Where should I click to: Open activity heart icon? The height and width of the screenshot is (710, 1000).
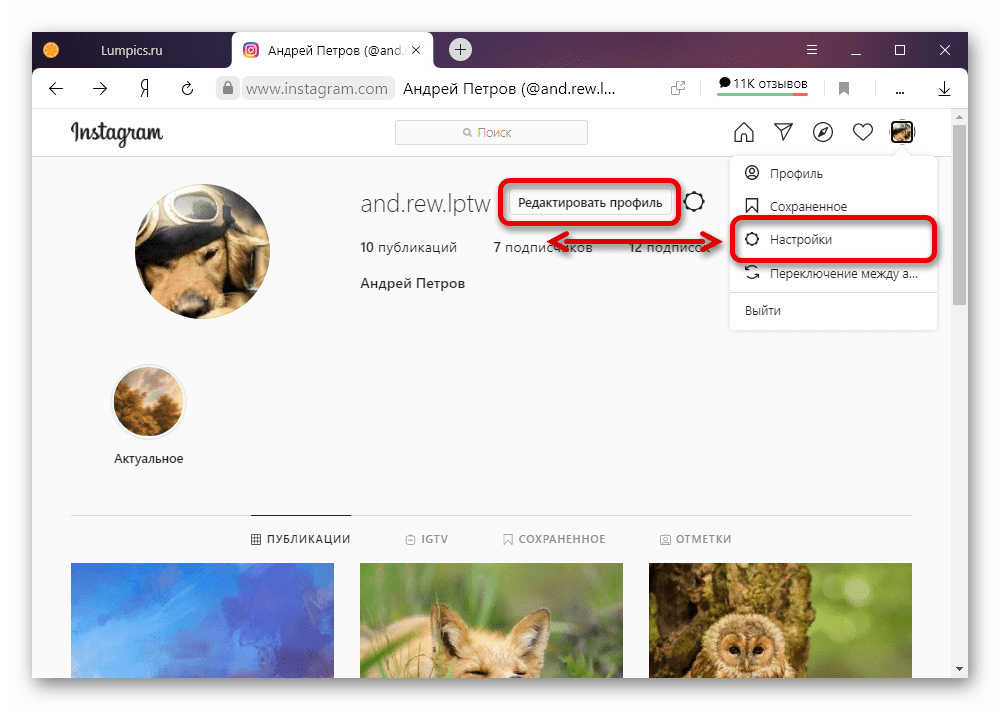(x=862, y=132)
